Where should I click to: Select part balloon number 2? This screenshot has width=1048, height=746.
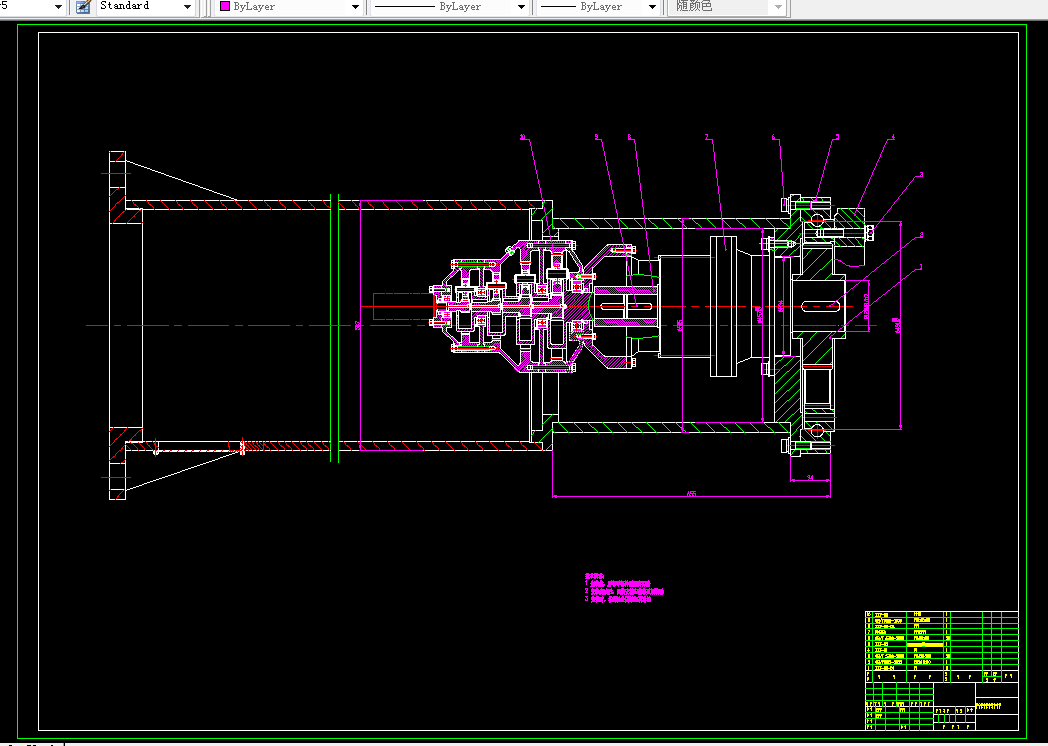click(x=921, y=235)
